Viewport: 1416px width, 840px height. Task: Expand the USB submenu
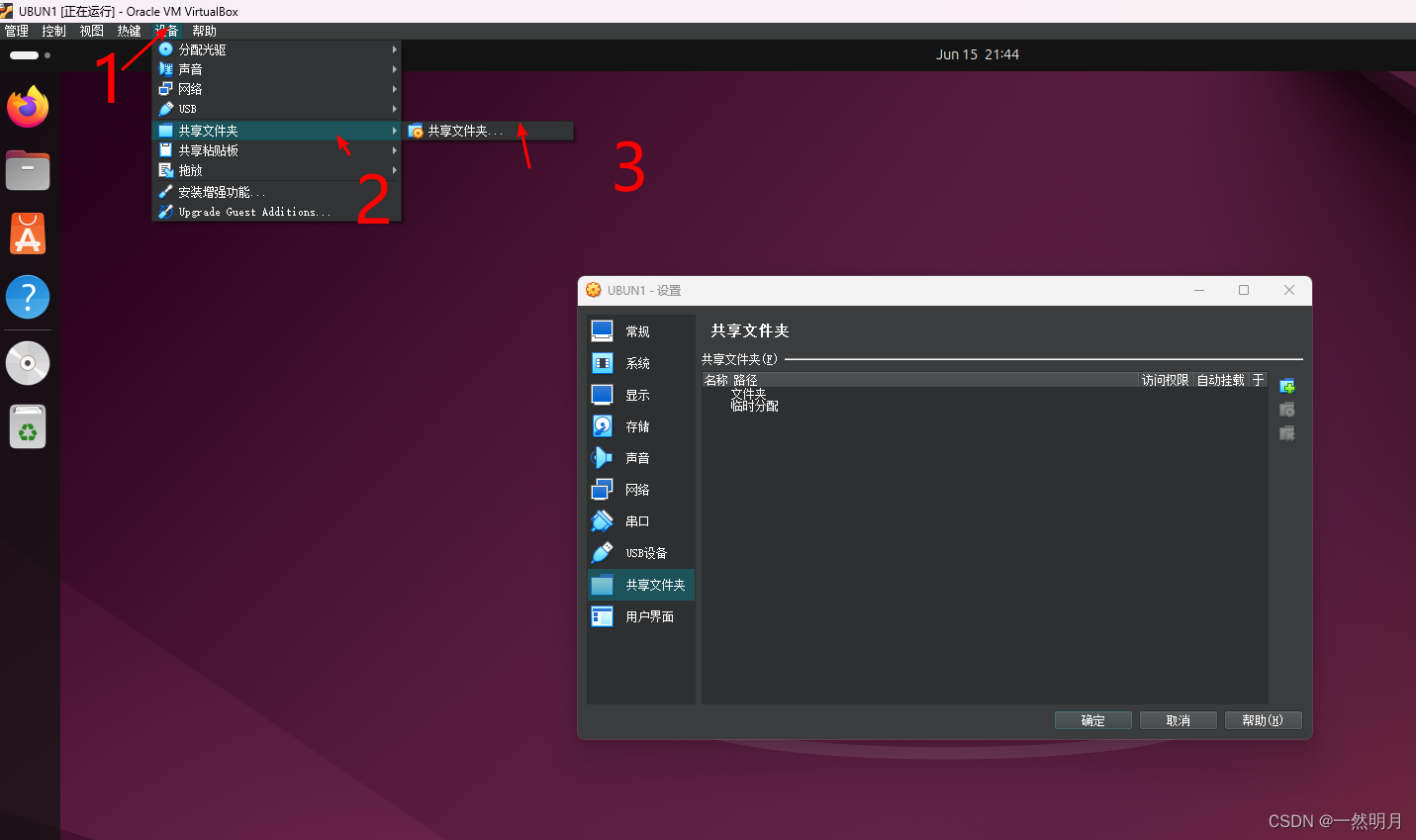click(277, 109)
